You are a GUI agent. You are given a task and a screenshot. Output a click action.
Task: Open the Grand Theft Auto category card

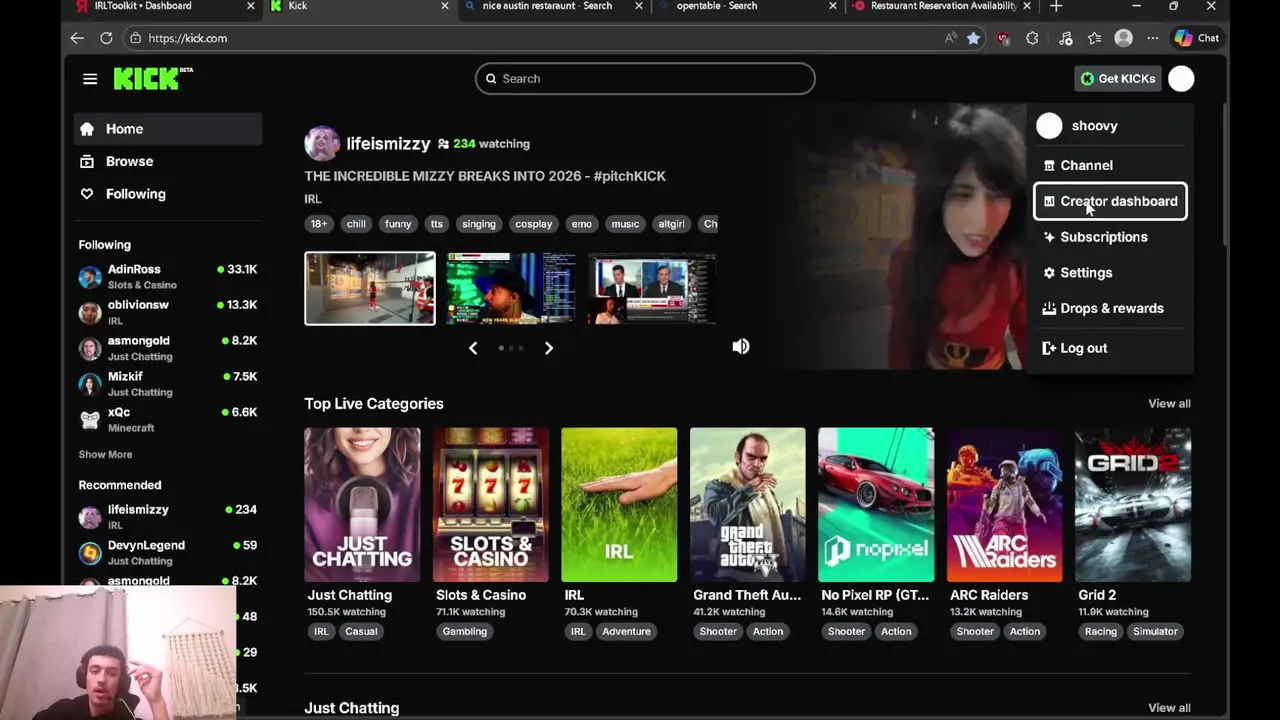tap(748, 505)
